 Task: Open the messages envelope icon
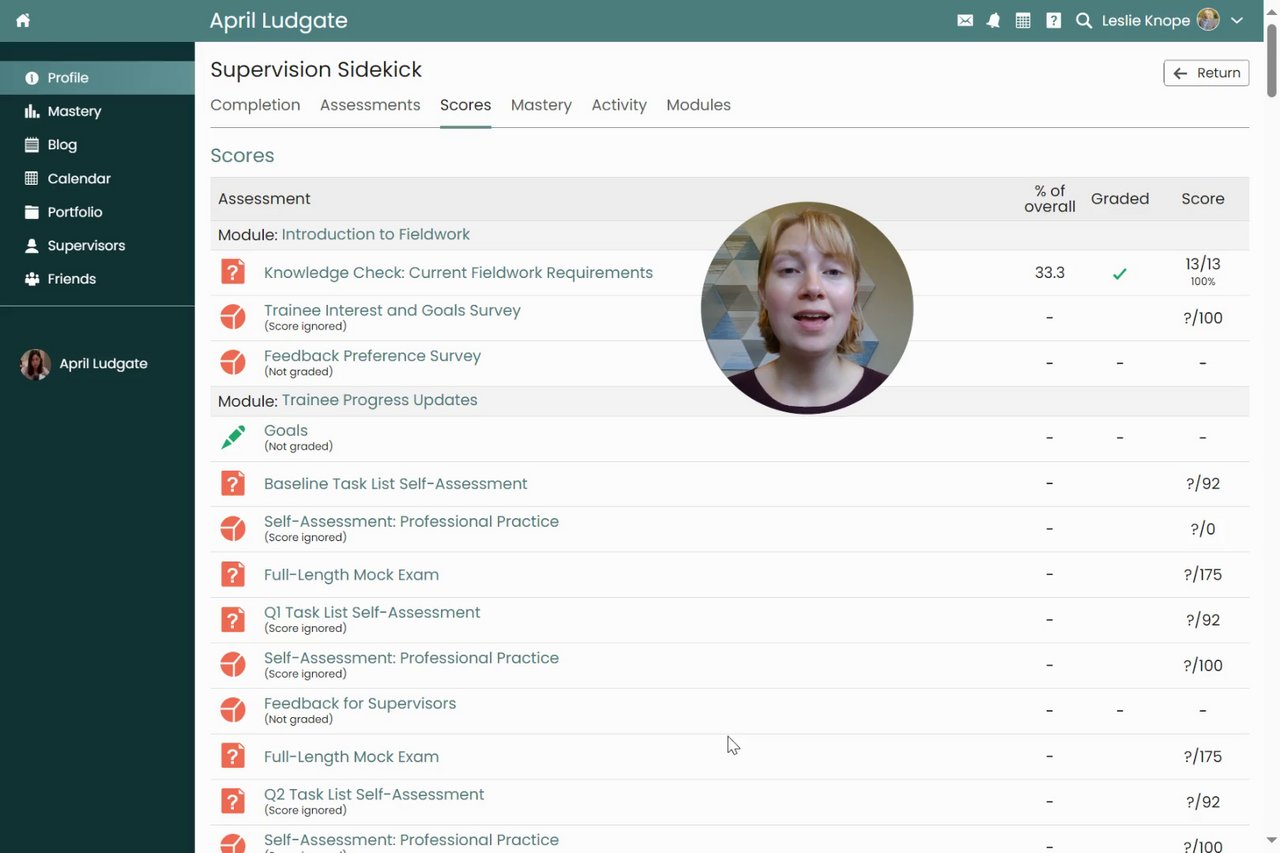coord(965,20)
